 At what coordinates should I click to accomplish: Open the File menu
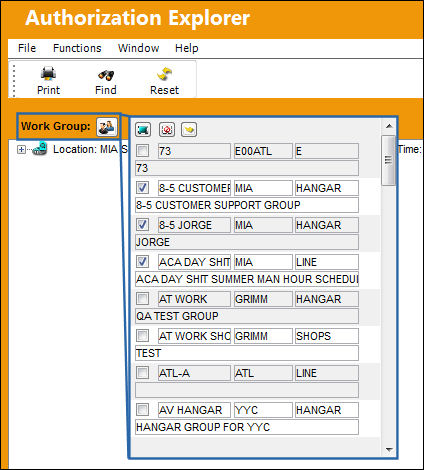click(27, 48)
